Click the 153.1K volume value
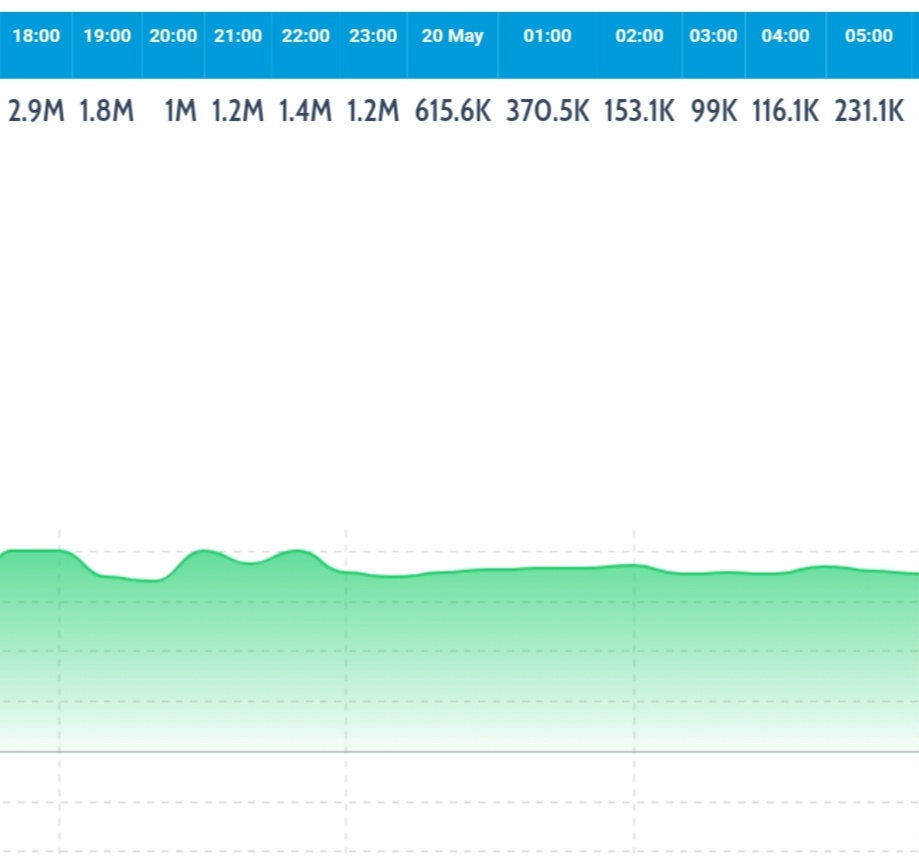The image size is (919, 859). point(639,111)
